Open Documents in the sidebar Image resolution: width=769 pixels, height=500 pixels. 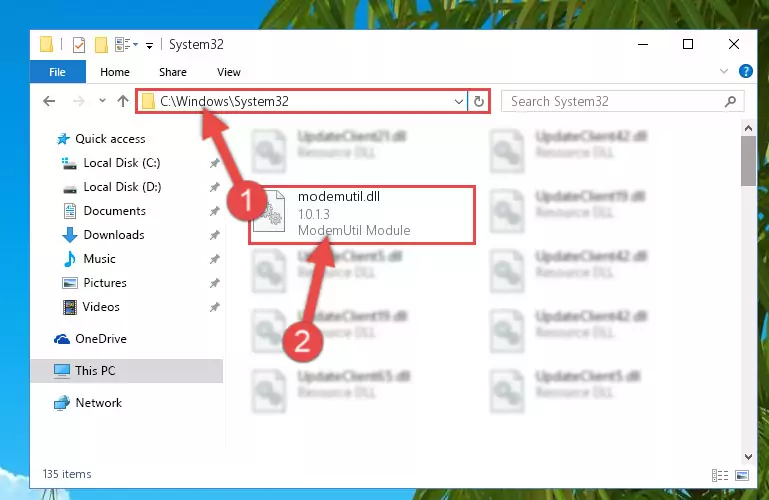pyautogui.click(x=114, y=211)
